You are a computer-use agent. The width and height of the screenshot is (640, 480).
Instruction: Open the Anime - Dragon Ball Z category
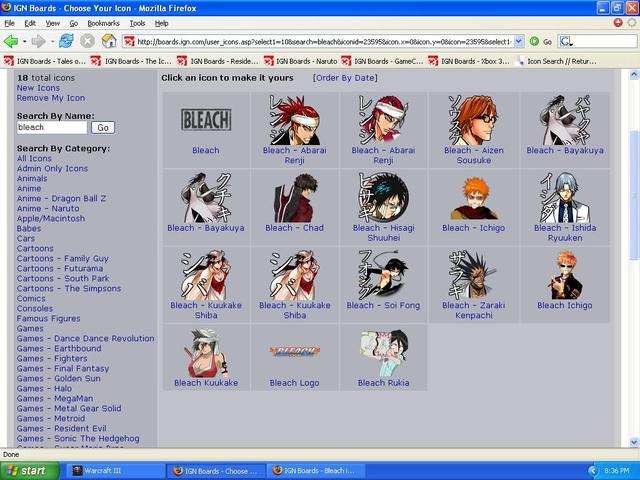[x=61, y=198]
